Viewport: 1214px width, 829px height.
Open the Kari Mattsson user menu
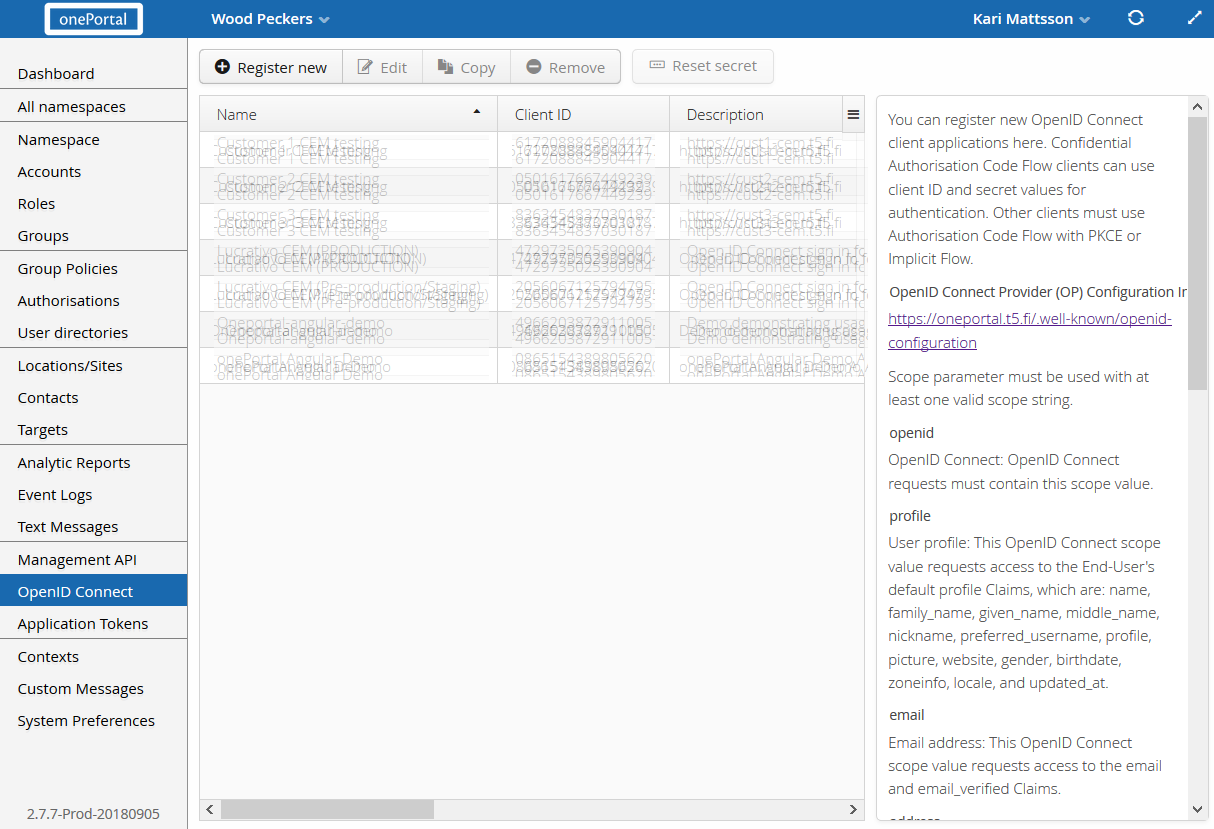[1031, 19]
